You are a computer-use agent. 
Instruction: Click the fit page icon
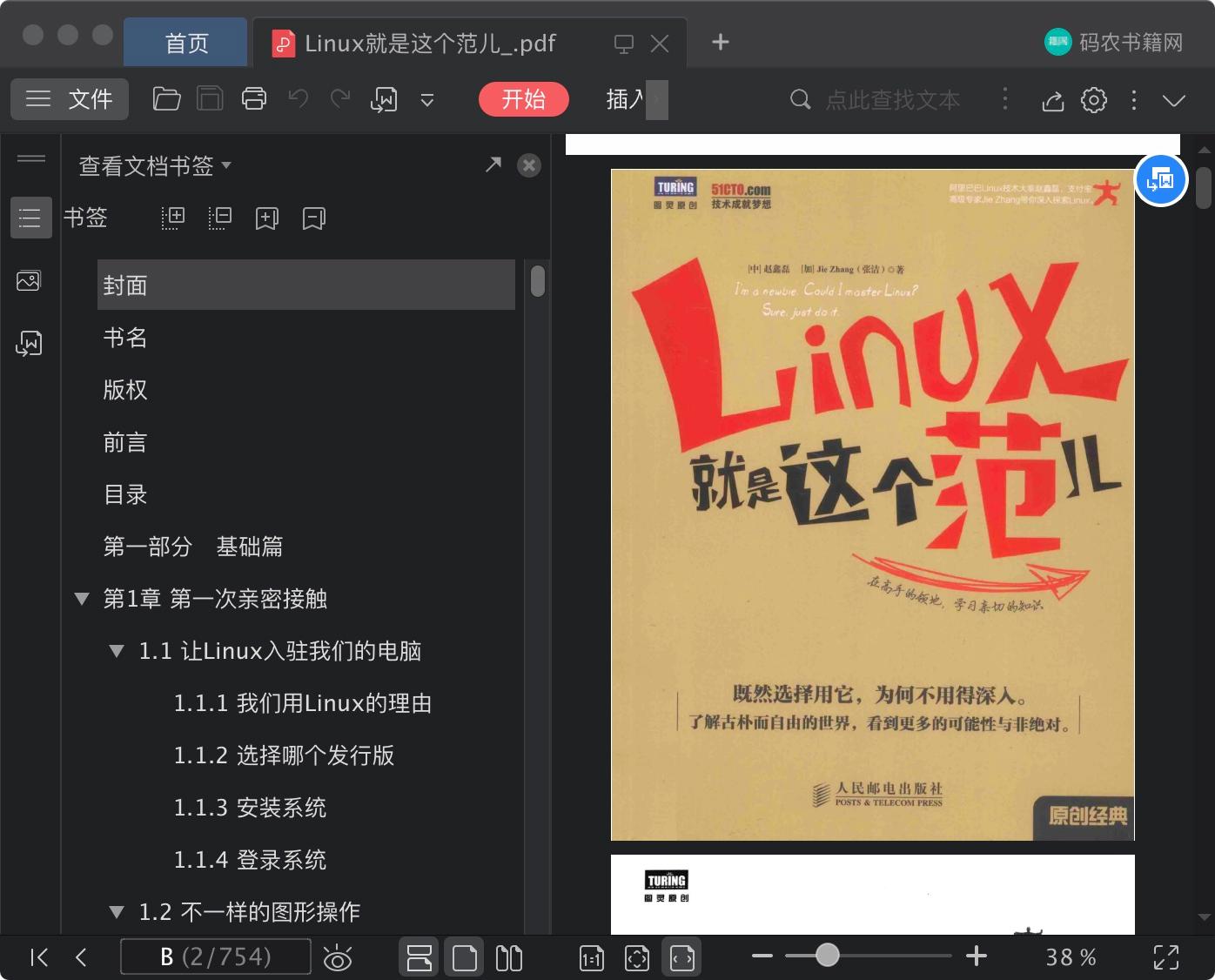pos(637,958)
